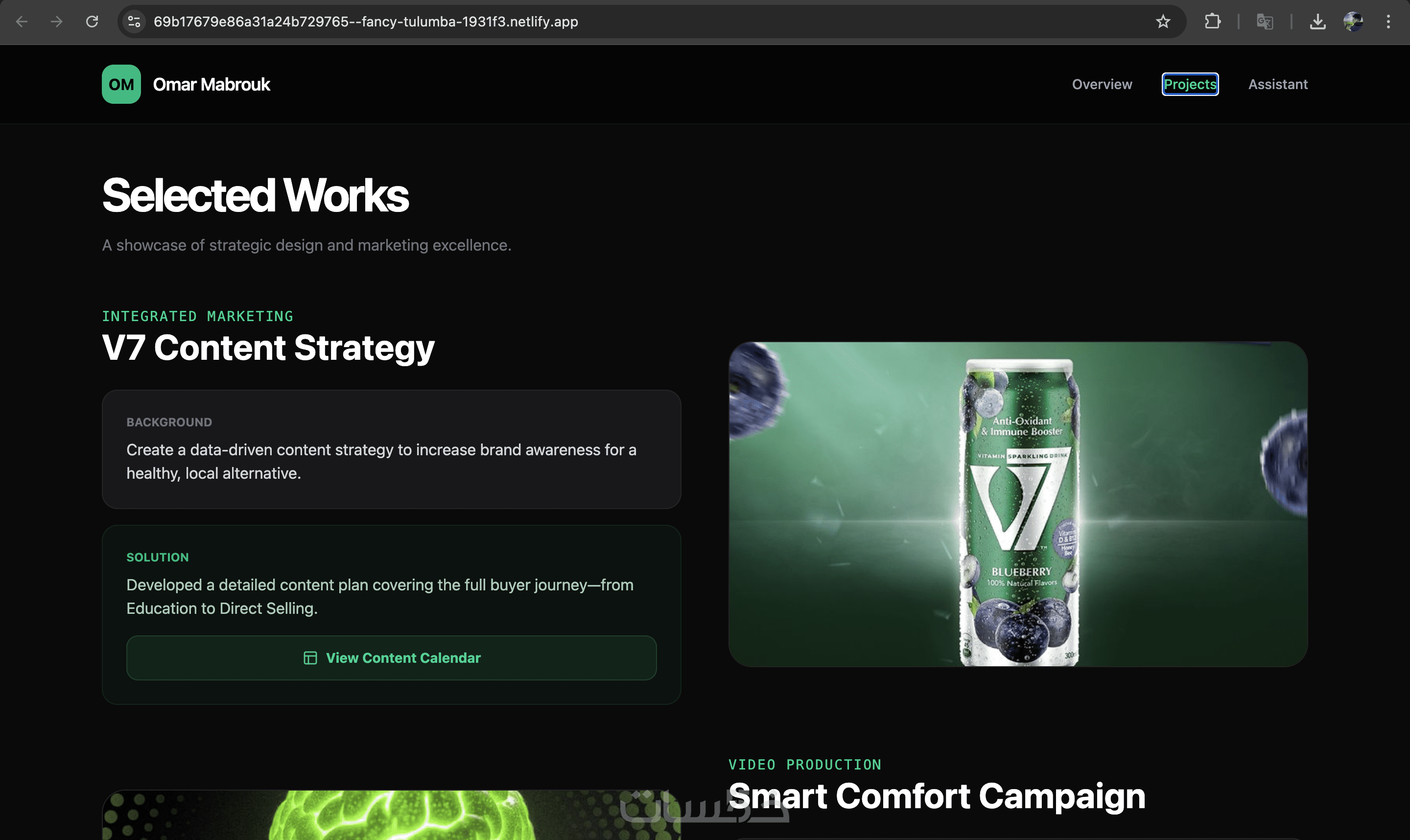Select the Projects nav item
1410x840 pixels.
[1190, 84]
